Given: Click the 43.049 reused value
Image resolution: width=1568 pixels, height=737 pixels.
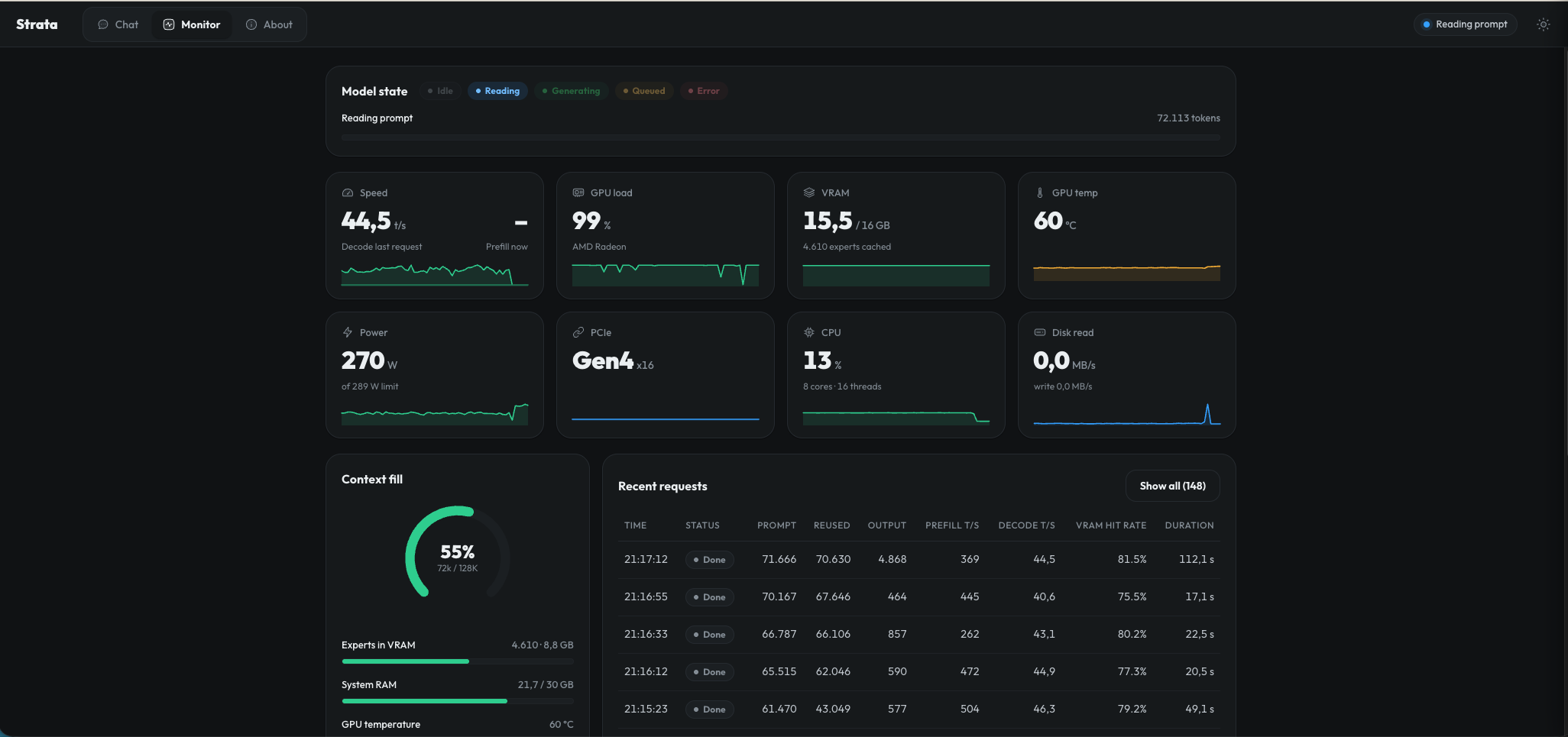Looking at the screenshot, I should pyautogui.click(x=833, y=710).
